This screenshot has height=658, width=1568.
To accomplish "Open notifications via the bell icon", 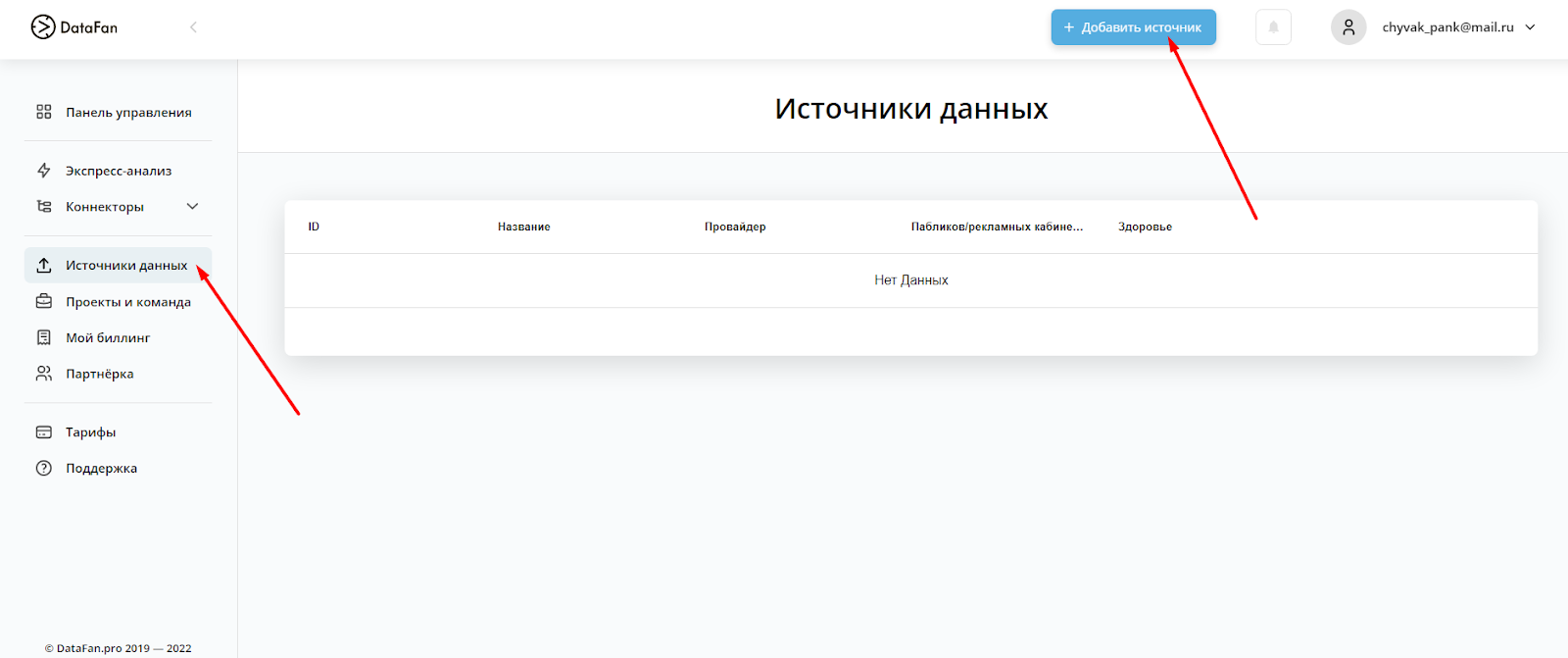I will pyautogui.click(x=1273, y=27).
